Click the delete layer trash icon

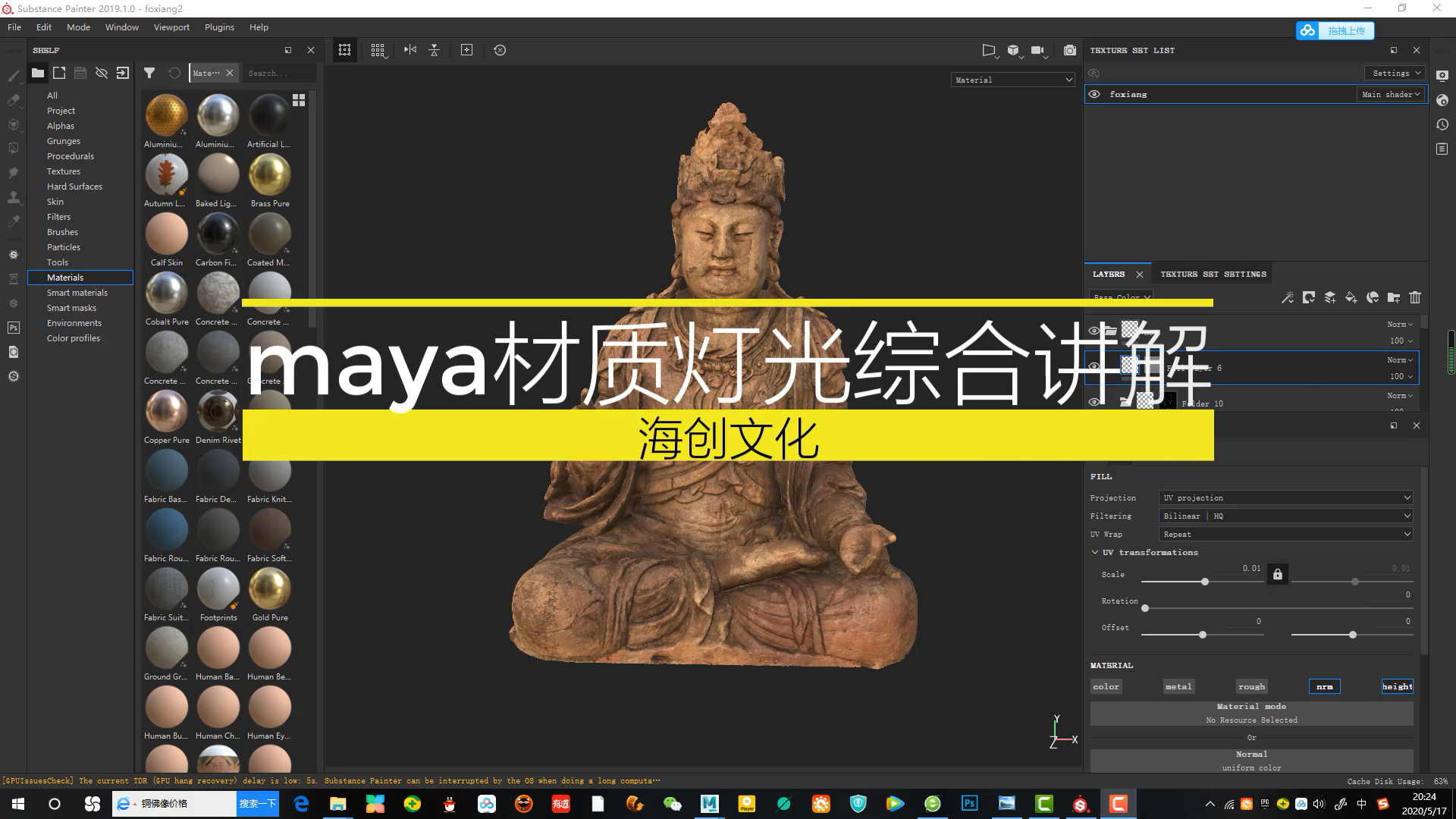pyautogui.click(x=1414, y=298)
